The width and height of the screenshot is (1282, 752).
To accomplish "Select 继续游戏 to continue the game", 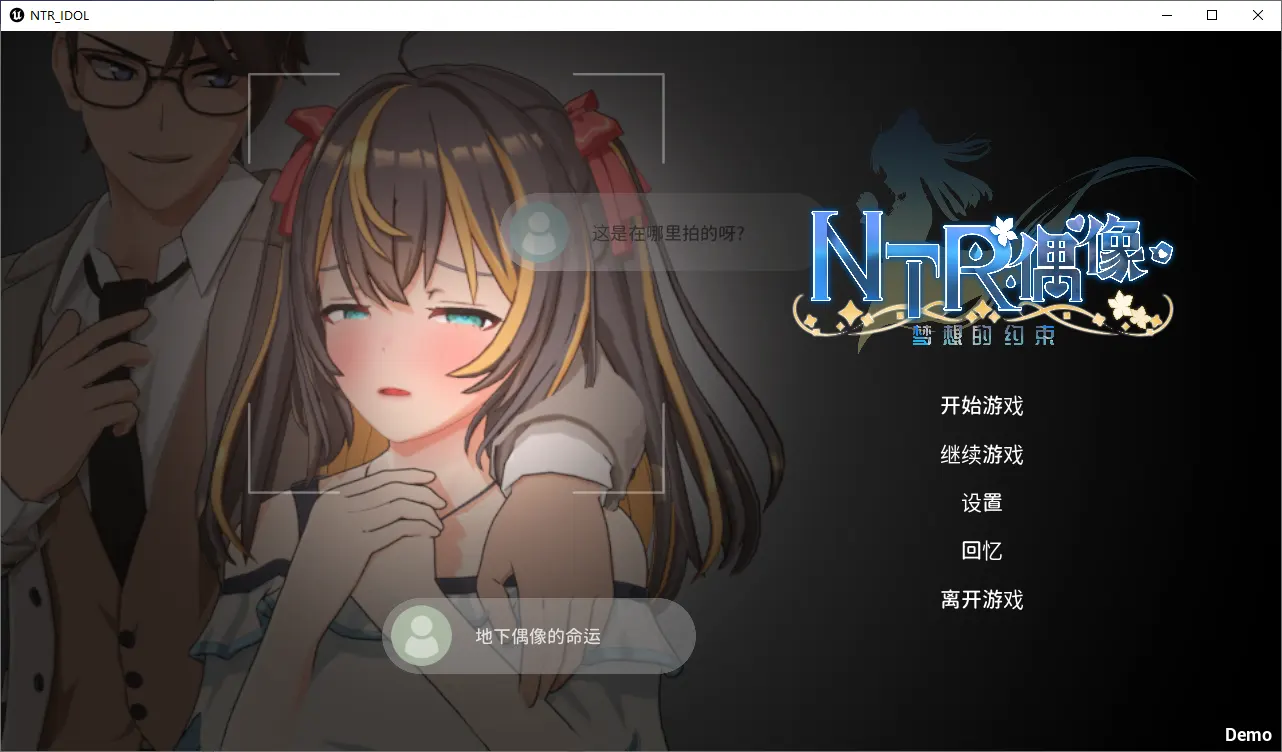I will tap(980, 454).
